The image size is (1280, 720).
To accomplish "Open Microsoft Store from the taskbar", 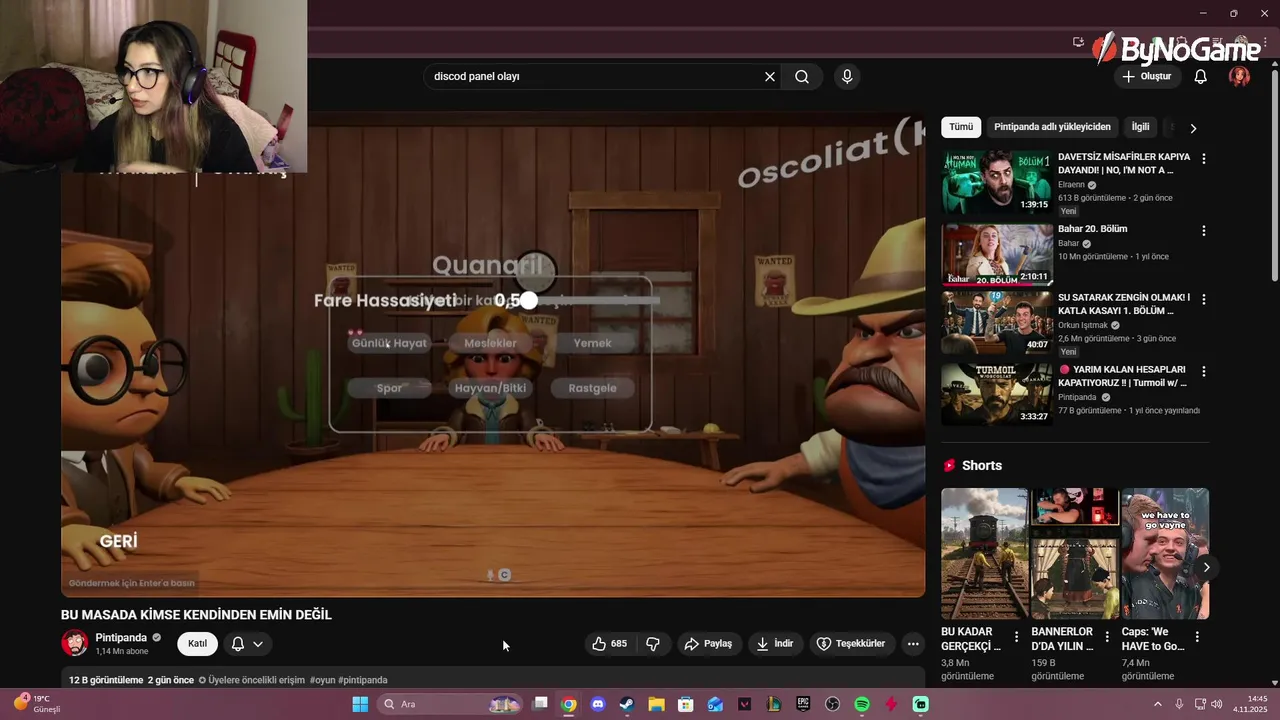I will point(686,704).
